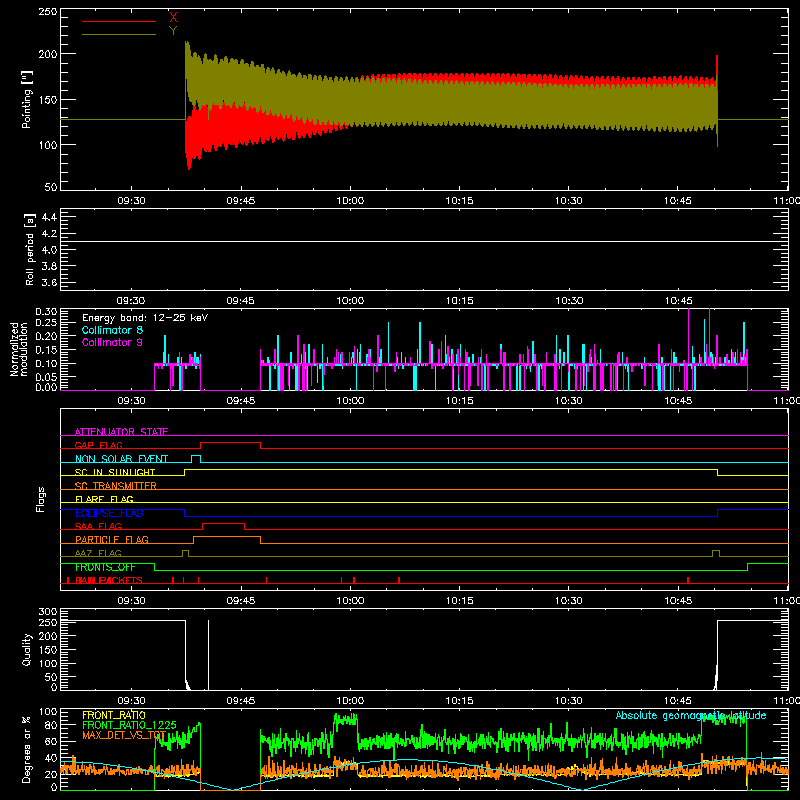Click the 80 tick on Degrees axis

point(51,725)
